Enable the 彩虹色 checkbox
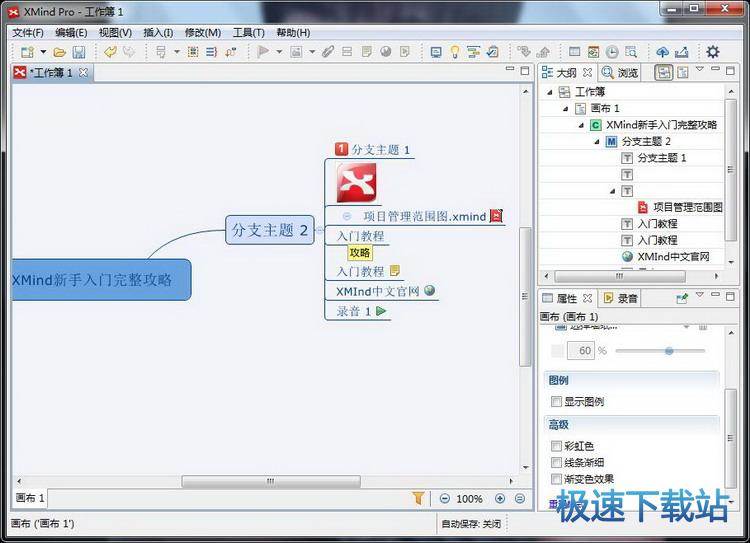This screenshot has width=750, height=543. [x=556, y=446]
